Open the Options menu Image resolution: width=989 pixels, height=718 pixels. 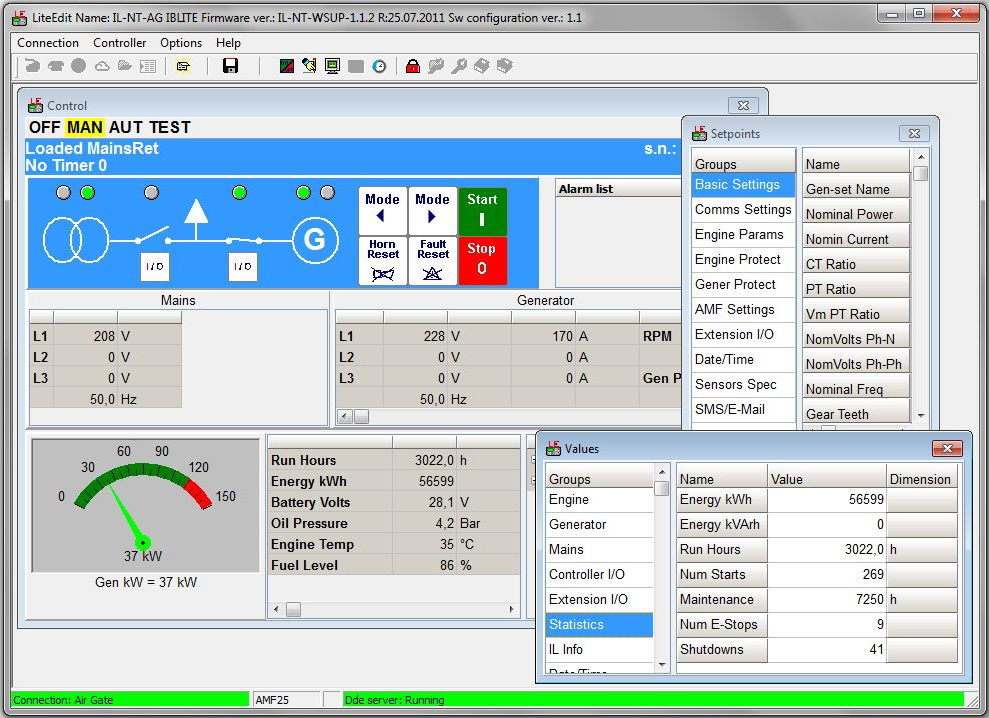point(181,43)
